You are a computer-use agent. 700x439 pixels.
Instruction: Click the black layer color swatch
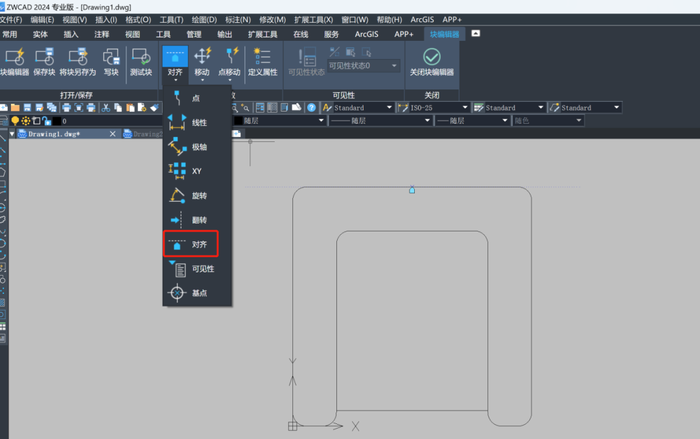click(x=57, y=121)
